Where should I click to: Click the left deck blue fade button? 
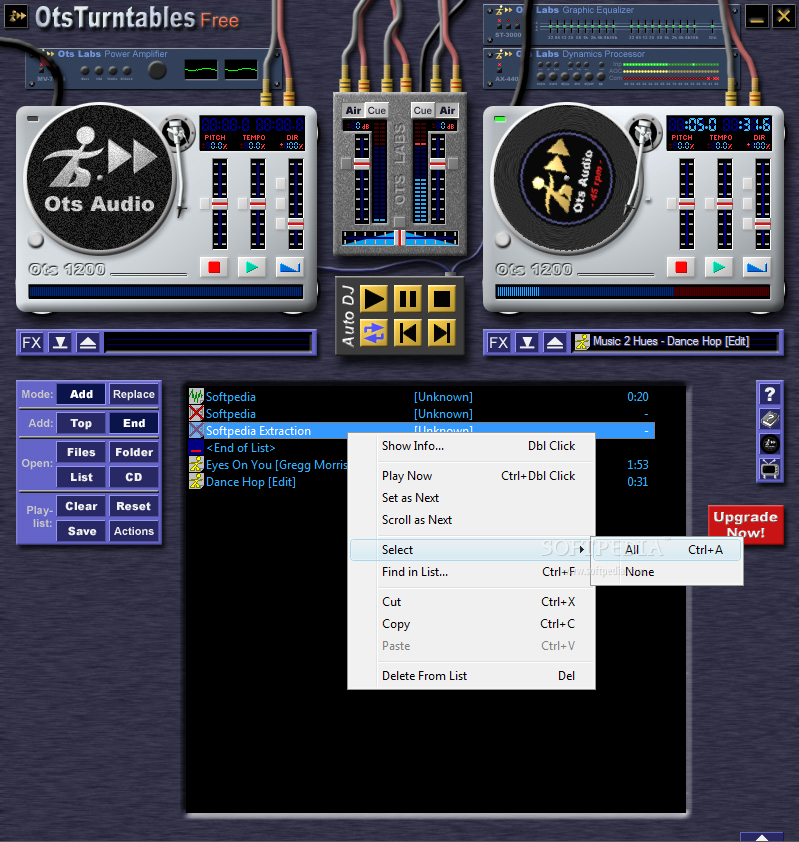click(290, 267)
